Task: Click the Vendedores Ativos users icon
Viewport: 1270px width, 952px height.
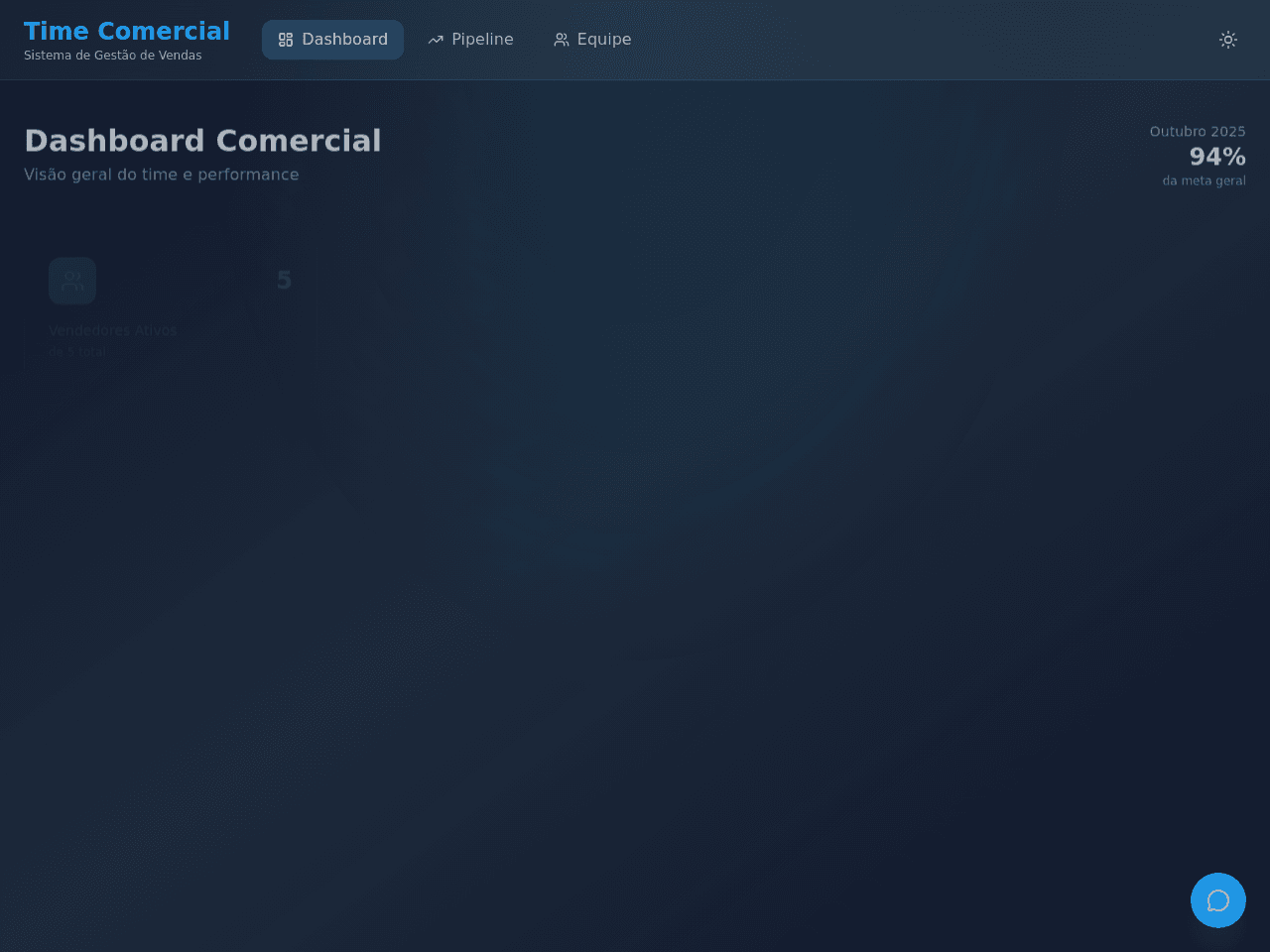Action: click(x=72, y=281)
